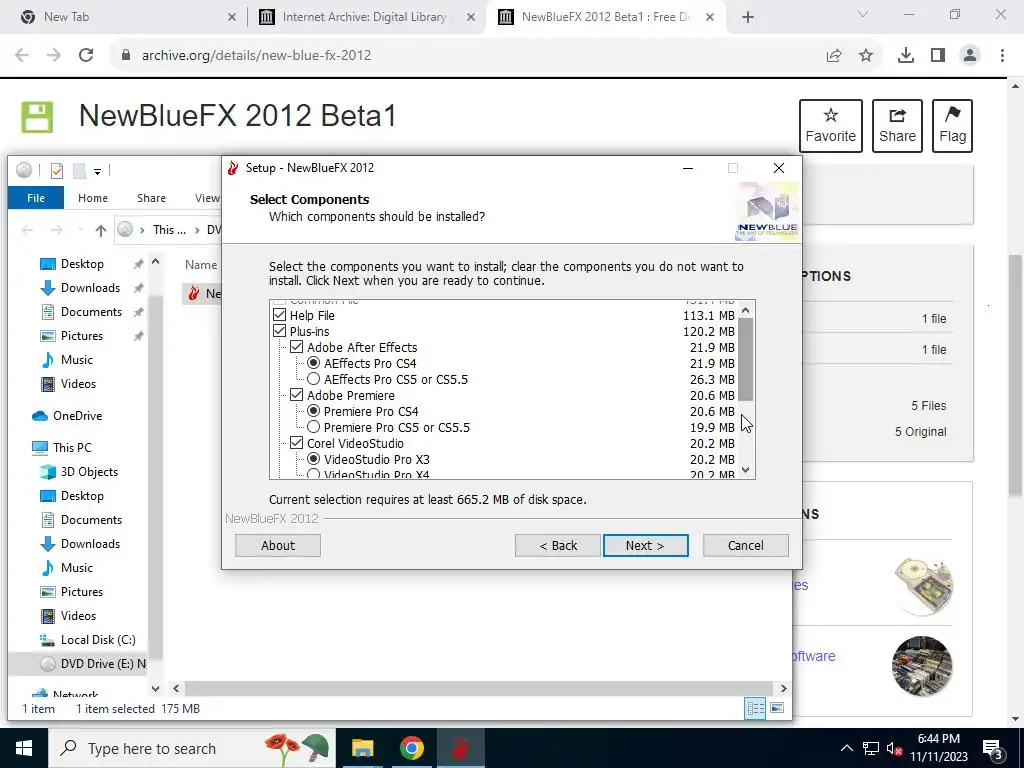This screenshot has width=1024, height=768.
Task: Switch Explorer to details view icon
Action: pyautogui.click(x=756, y=708)
